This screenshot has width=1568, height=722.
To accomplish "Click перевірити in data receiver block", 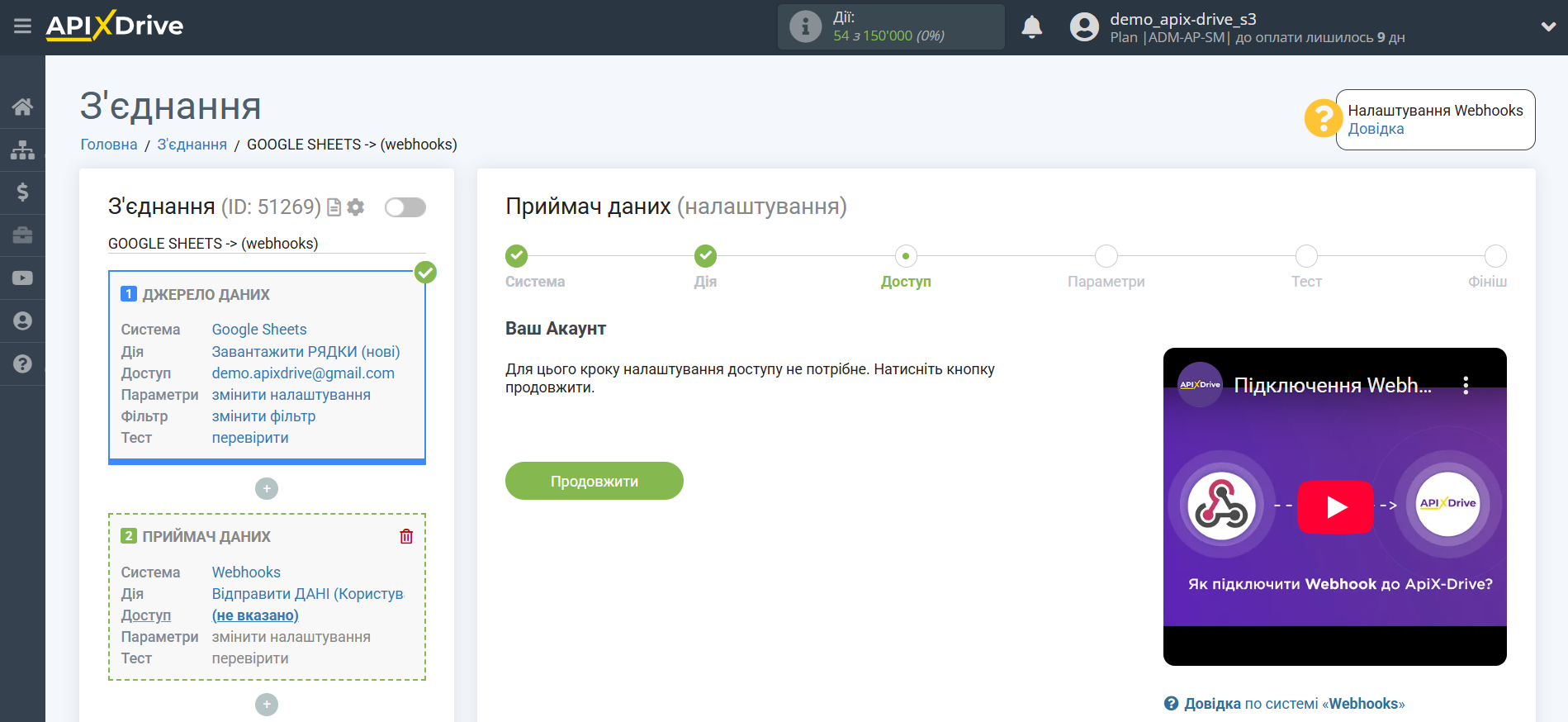I will (x=250, y=658).
